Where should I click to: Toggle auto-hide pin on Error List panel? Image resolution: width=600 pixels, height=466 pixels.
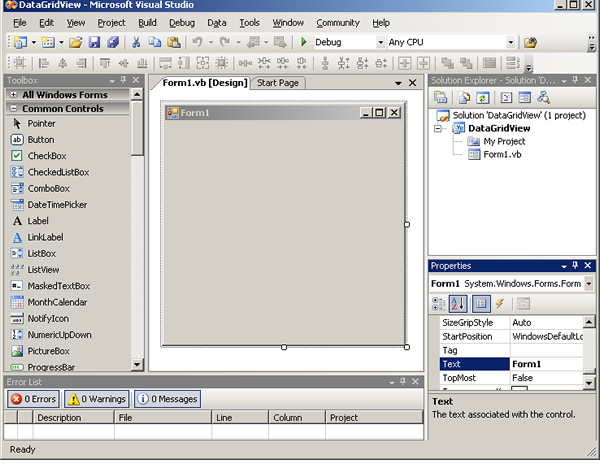pos(403,381)
